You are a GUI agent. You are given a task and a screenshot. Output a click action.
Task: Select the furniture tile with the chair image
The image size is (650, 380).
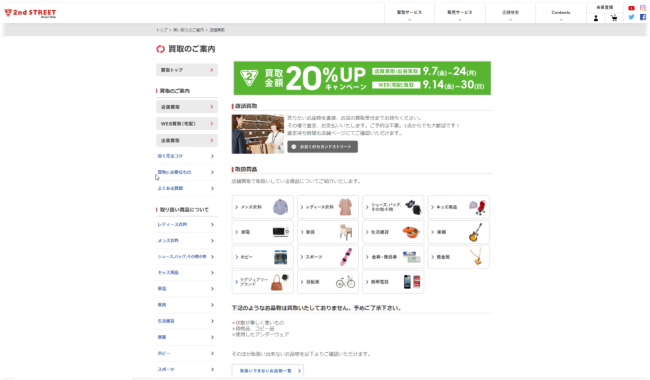328,232
